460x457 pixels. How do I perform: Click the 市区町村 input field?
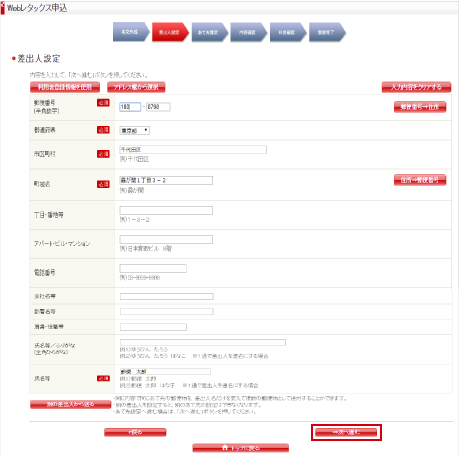(193, 150)
